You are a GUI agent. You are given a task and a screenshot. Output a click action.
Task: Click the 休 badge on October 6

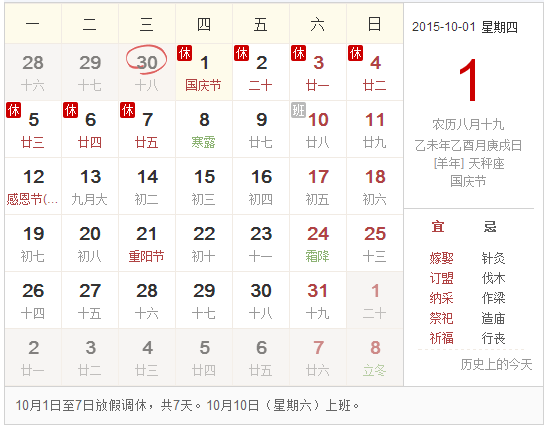pos(70,110)
